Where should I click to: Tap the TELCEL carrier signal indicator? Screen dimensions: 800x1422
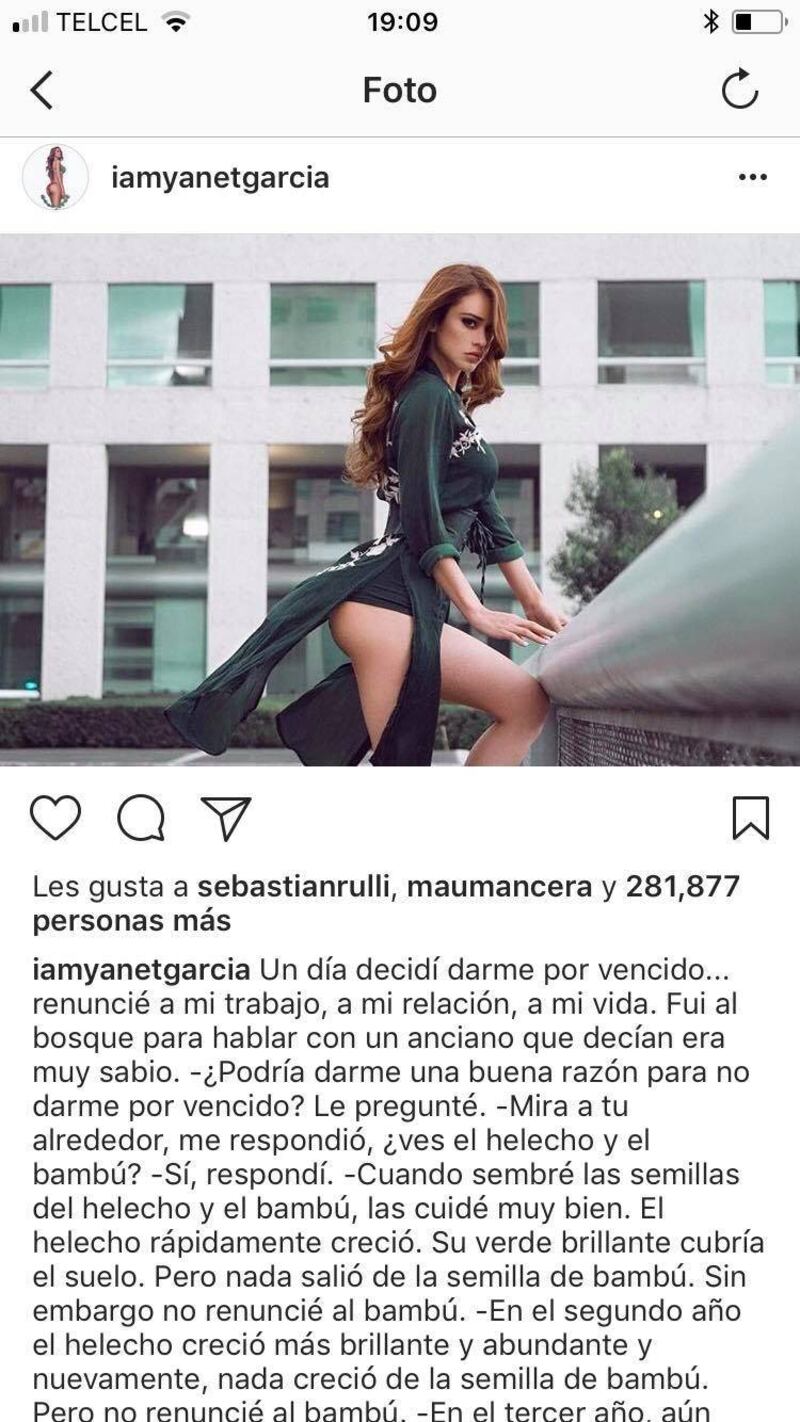tap(80, 22)
